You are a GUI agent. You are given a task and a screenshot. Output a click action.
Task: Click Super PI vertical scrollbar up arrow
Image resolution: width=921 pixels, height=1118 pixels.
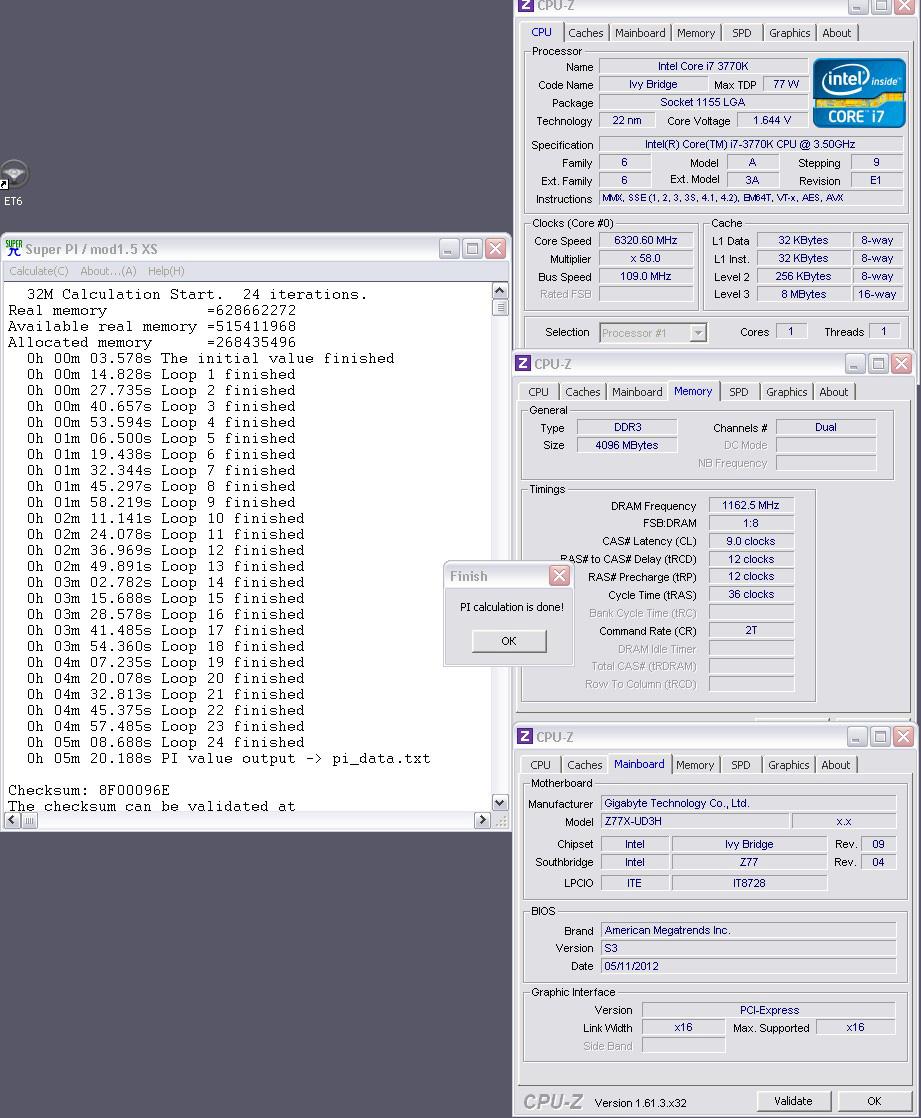coord(500,290)
